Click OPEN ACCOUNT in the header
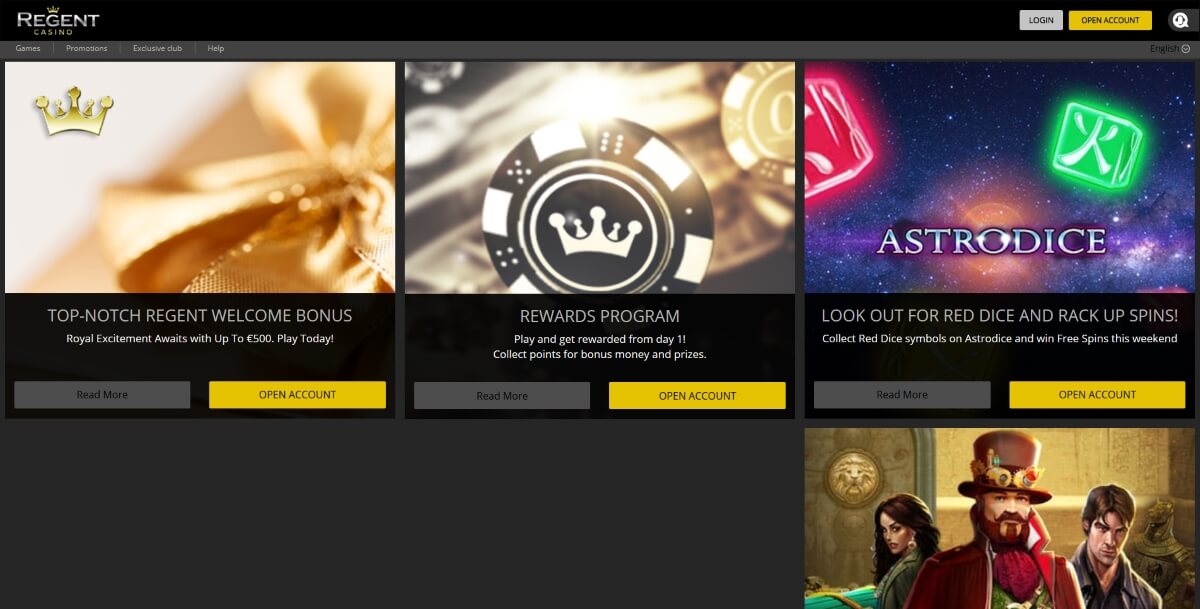Viewport: 1200px width, 609px height. point(1110,20)
